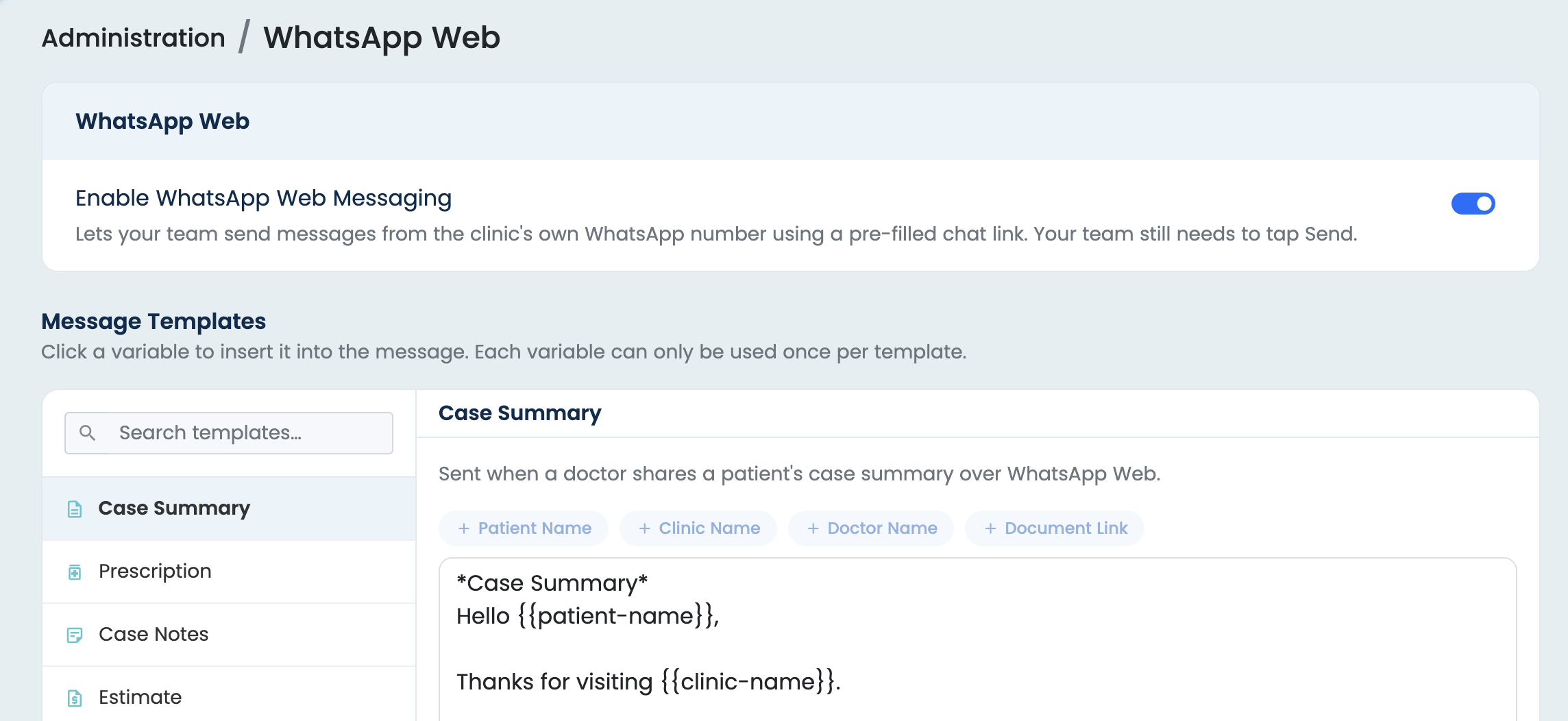Screen dimensions: 1568x721
Task: Go to Administration breadcrumb
Action: tap(134, 38)
